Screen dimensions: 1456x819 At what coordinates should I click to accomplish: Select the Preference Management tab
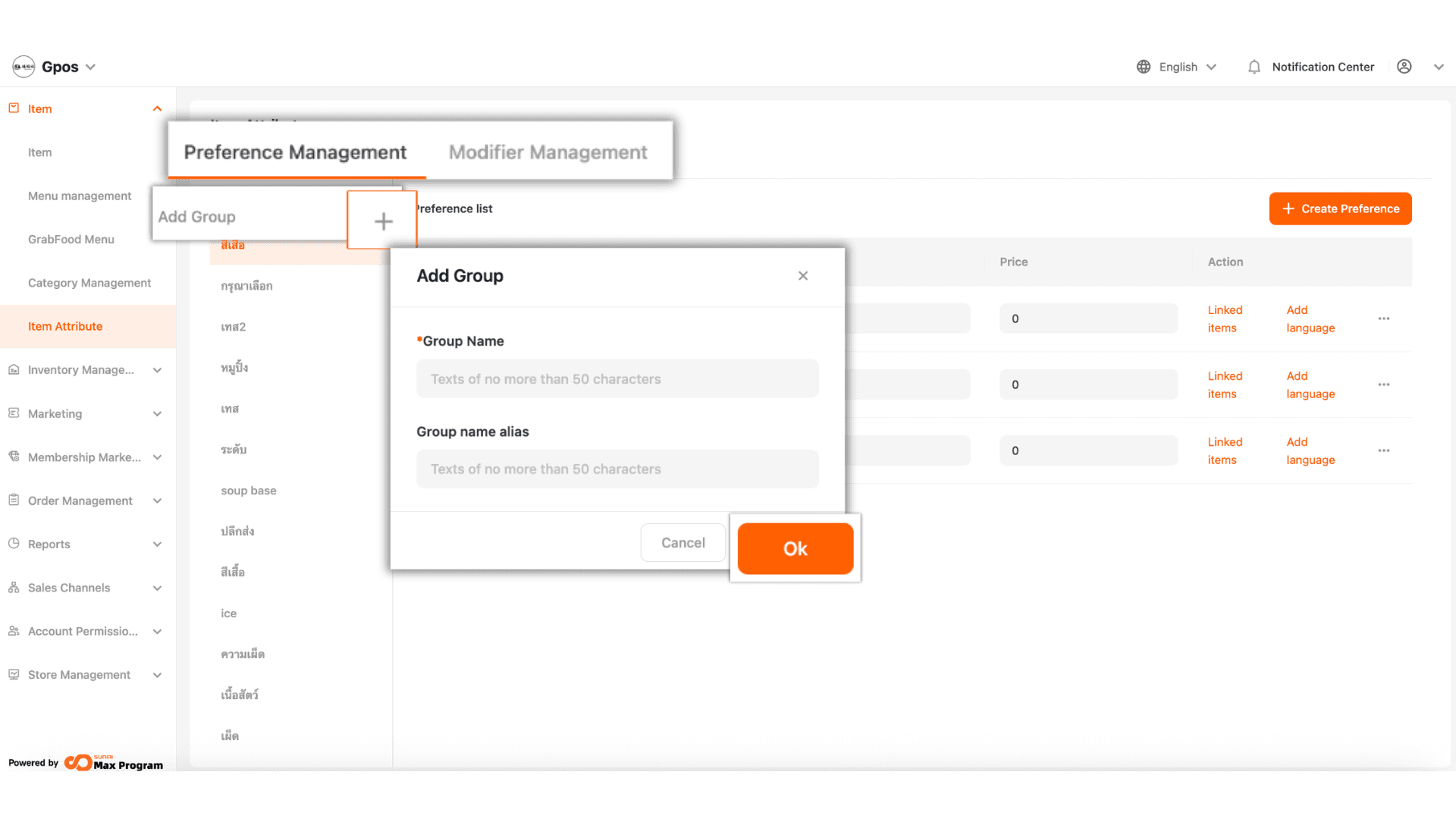pyautogui.click(x=295, y=152)
